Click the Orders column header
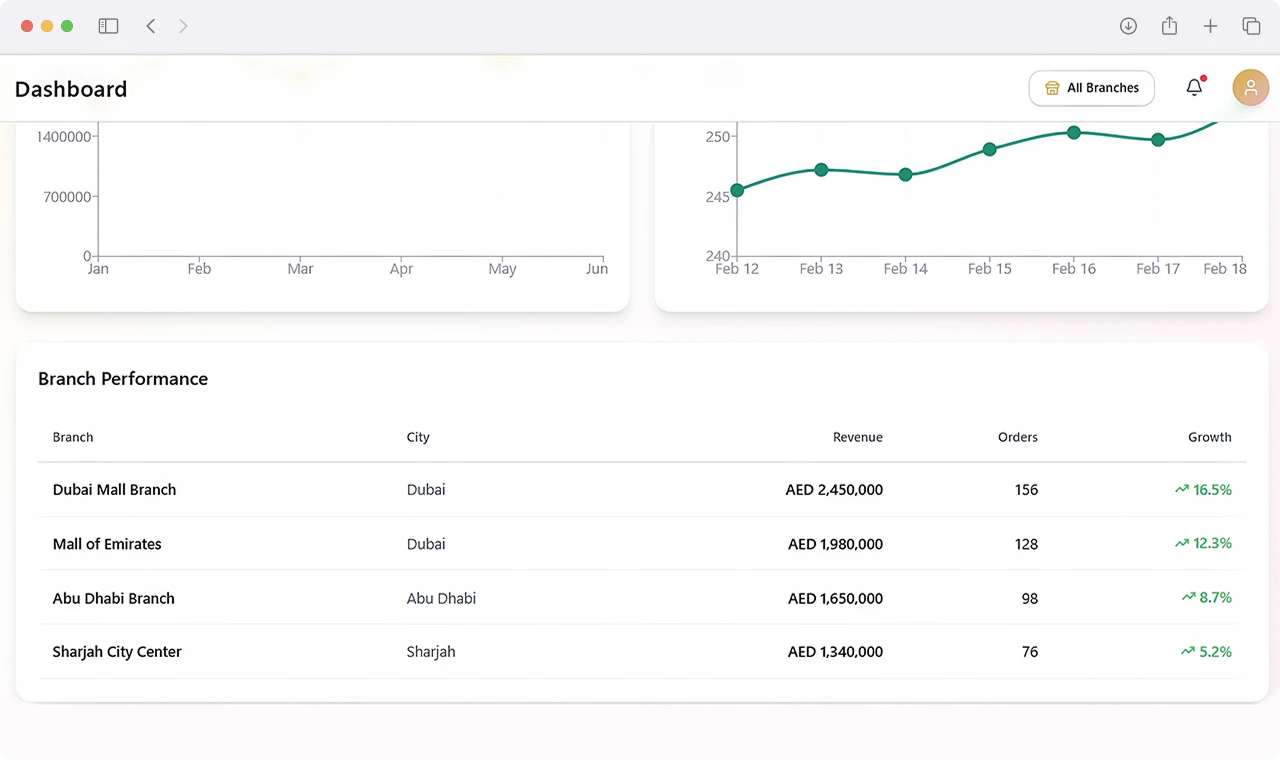This screenshot has width=1280, height=760. click(x=1018, y=437)
